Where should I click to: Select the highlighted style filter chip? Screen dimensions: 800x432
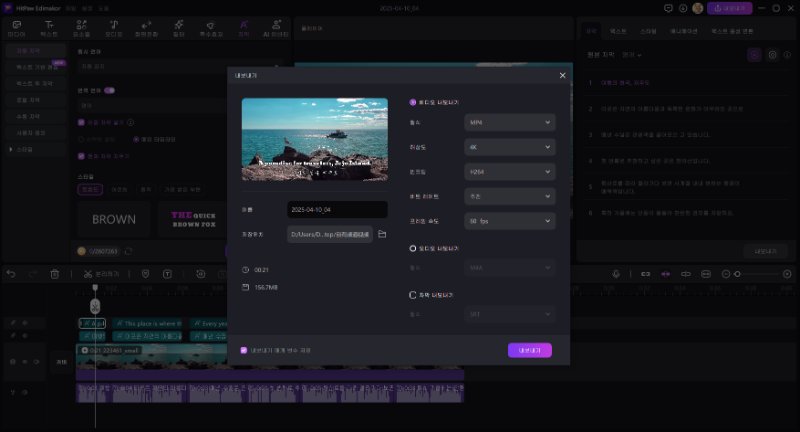90,189
